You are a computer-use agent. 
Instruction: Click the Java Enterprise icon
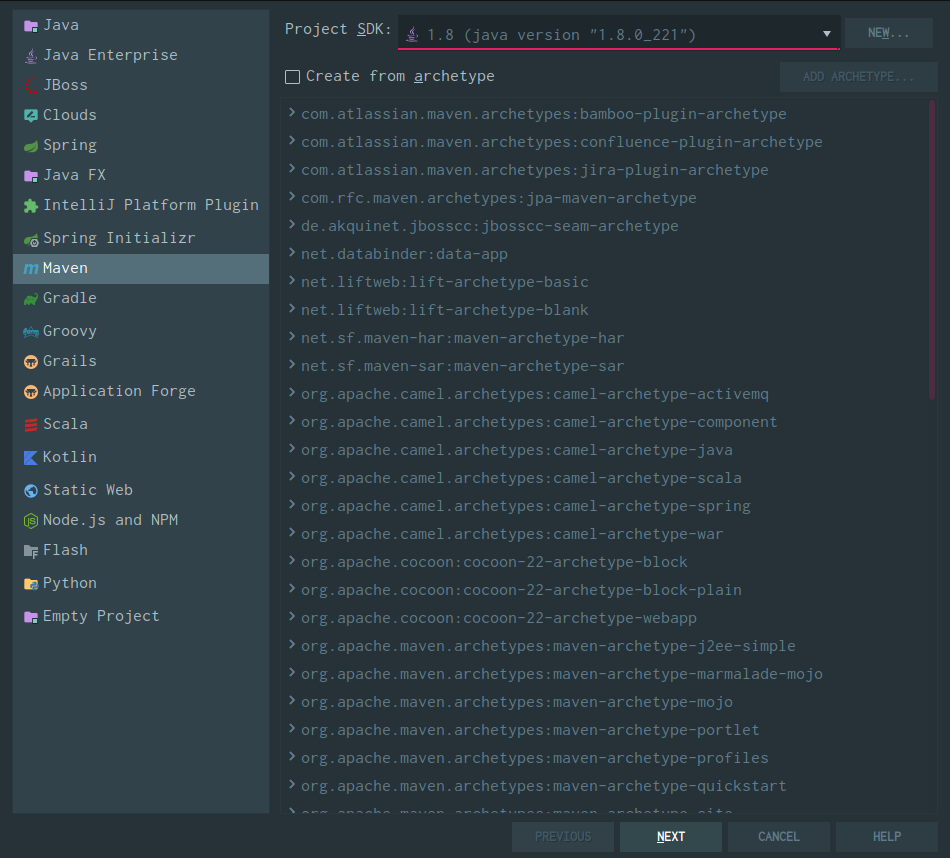pos(31,56)
